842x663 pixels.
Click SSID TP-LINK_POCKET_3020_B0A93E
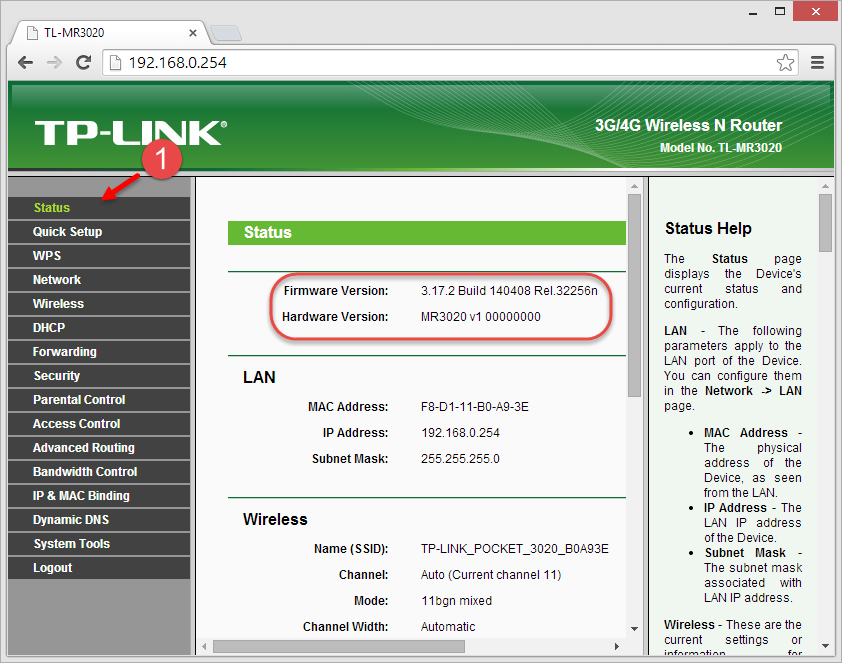pos(514,549)
